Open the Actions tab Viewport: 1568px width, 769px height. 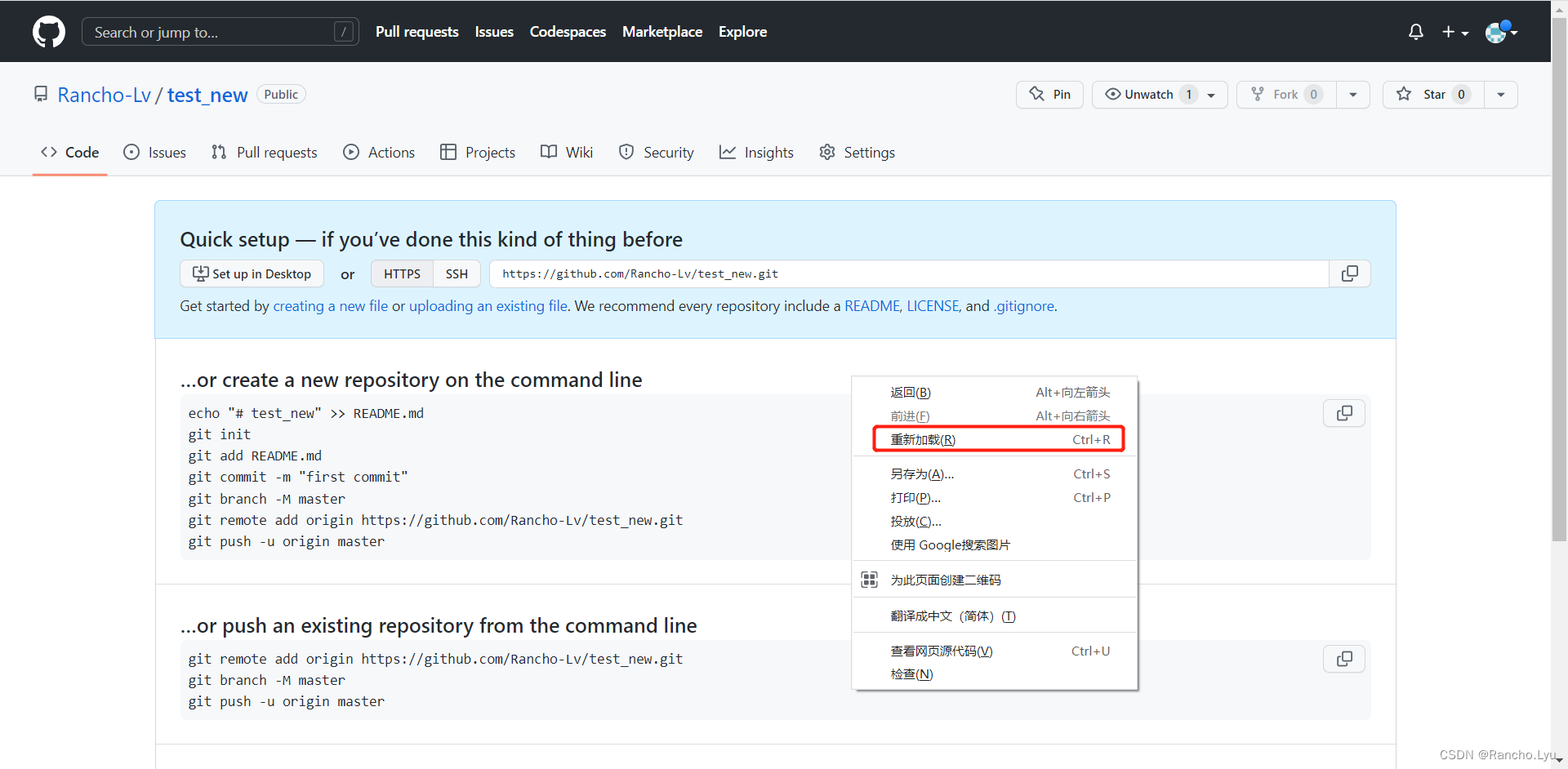pyautogui.click(x=379, y=153)
